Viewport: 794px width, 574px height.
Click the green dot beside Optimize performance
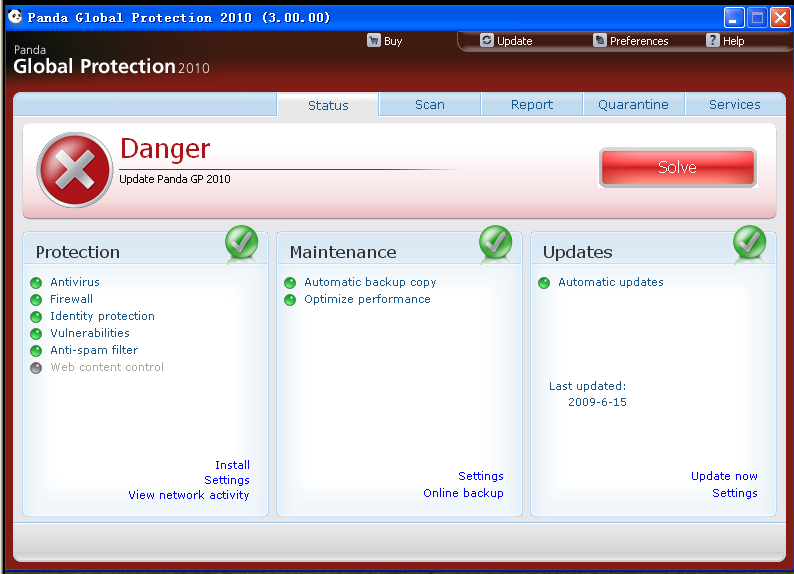pos(290,300)
